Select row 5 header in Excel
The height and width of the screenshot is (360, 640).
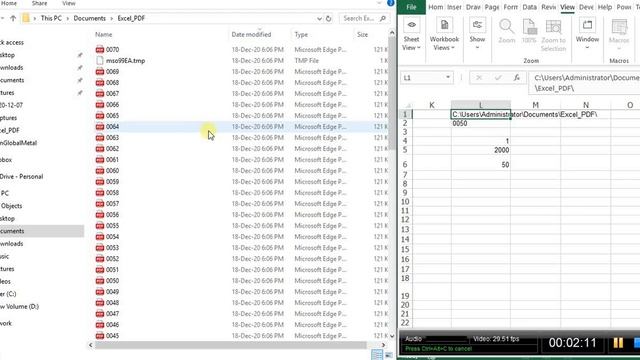pos(404,150)
